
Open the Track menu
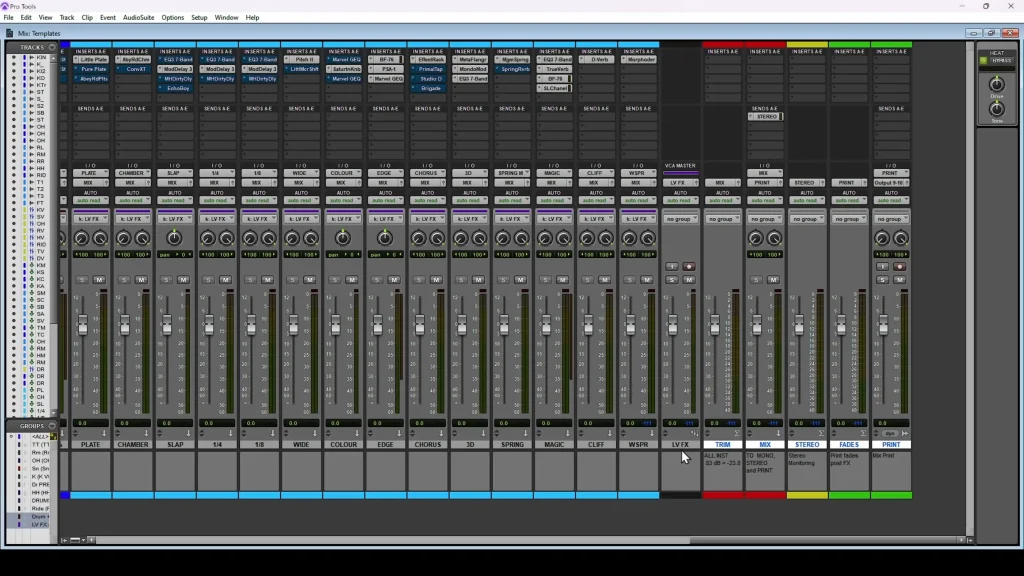coord(67,18)
